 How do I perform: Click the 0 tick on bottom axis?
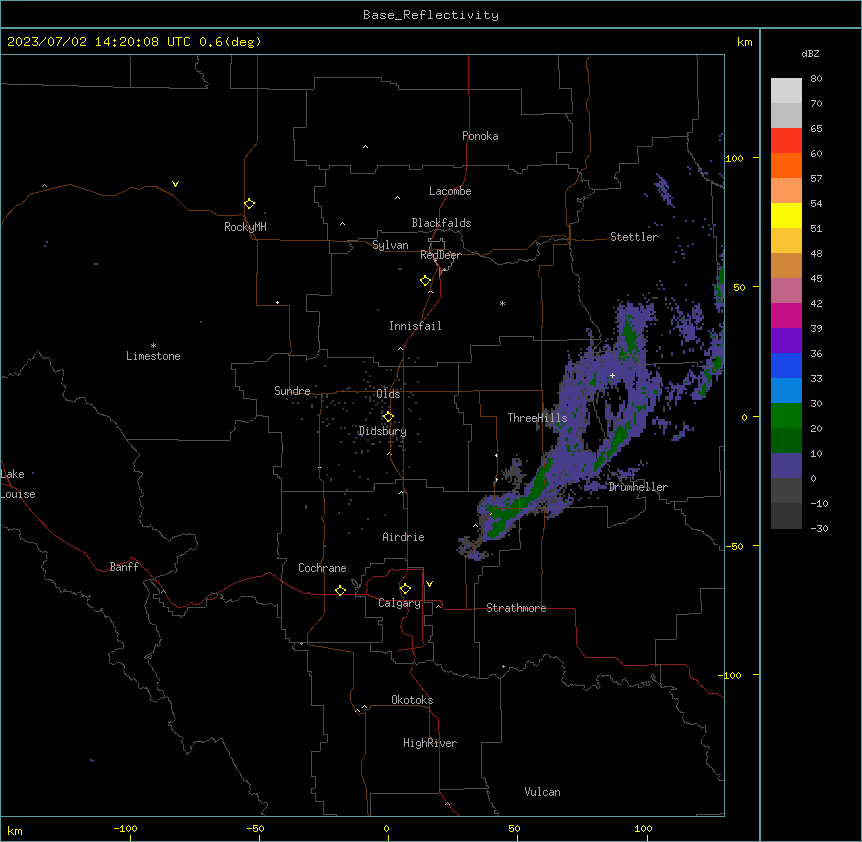386,828
